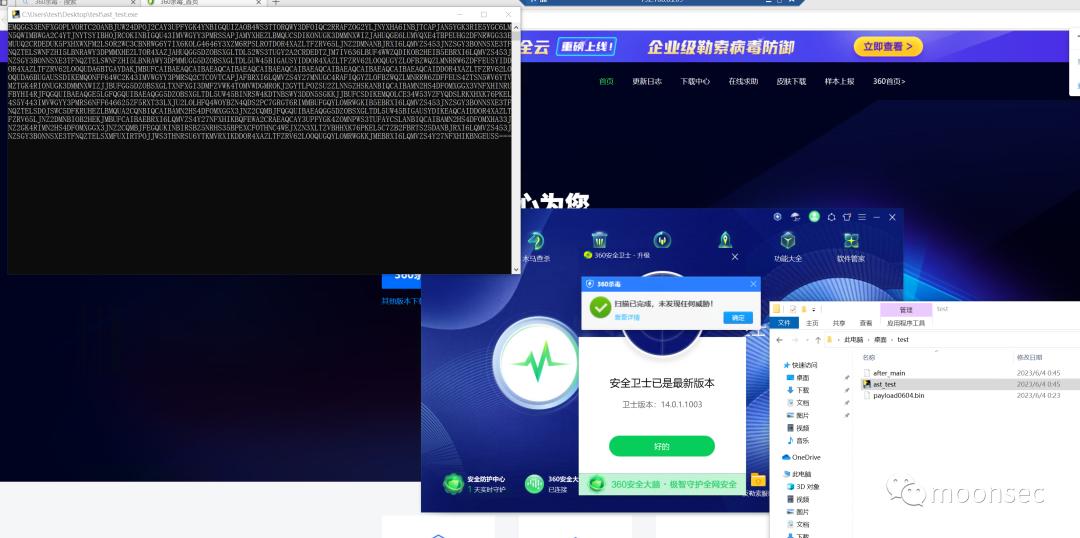Open the hamburger menu in 360 title bar
The width and height of the screenshot is (1080, 538).
[862, 217]
